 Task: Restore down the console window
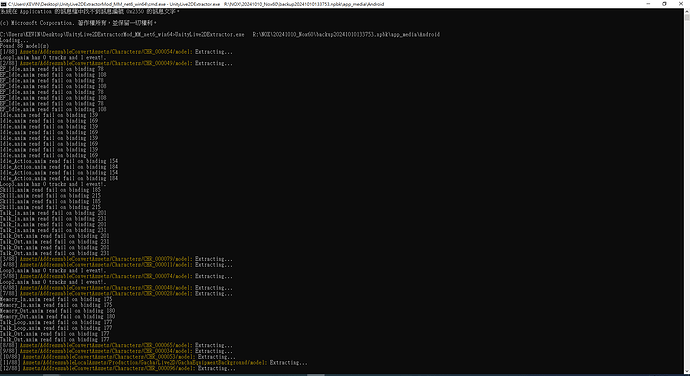[x=664, y=4]
